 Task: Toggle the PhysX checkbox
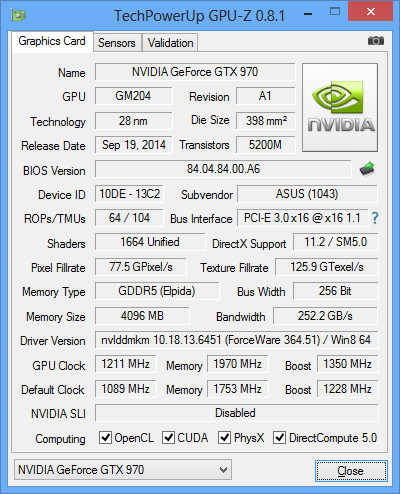[x=224, y=437]
